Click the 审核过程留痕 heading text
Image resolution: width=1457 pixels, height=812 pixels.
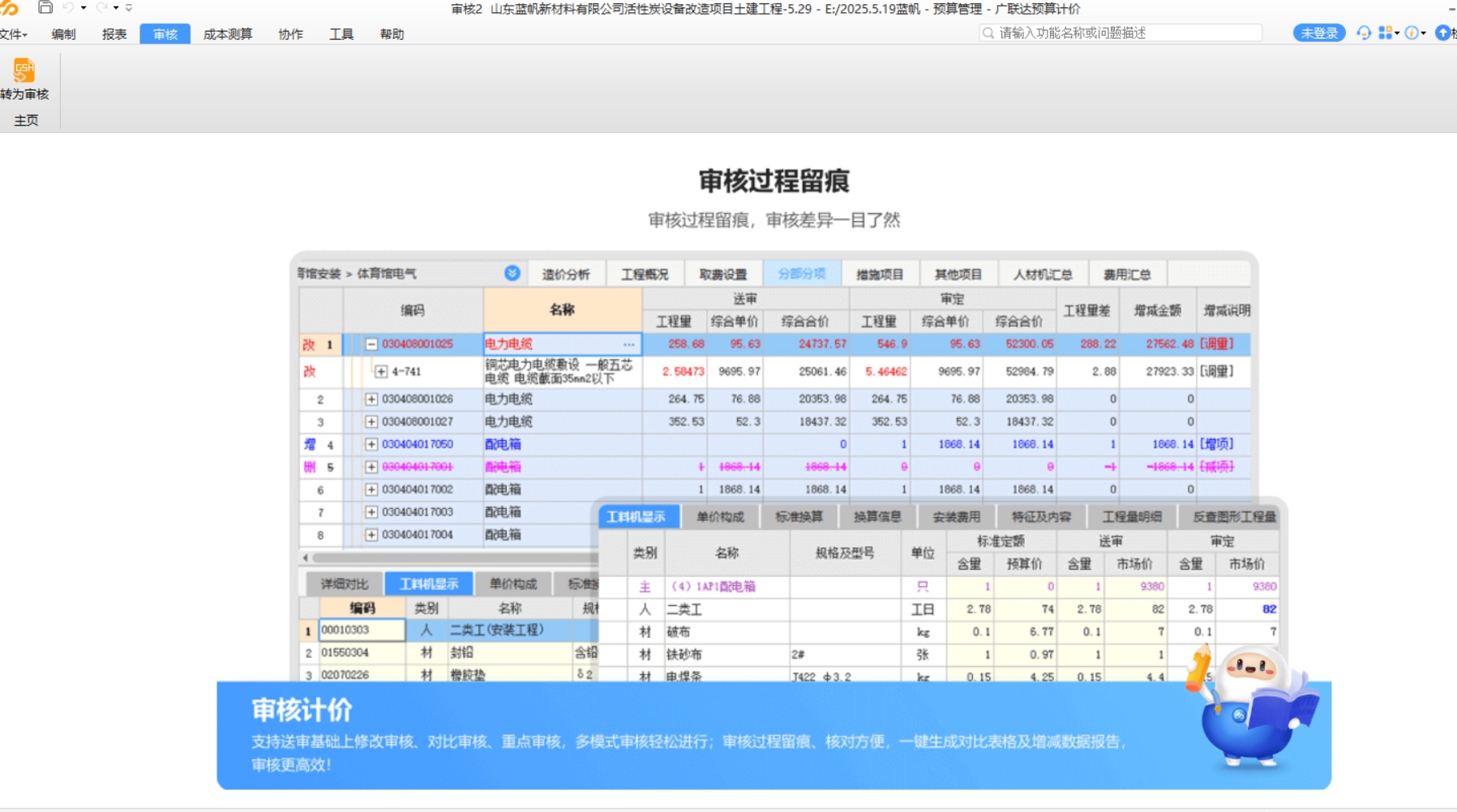click(773, 182)
